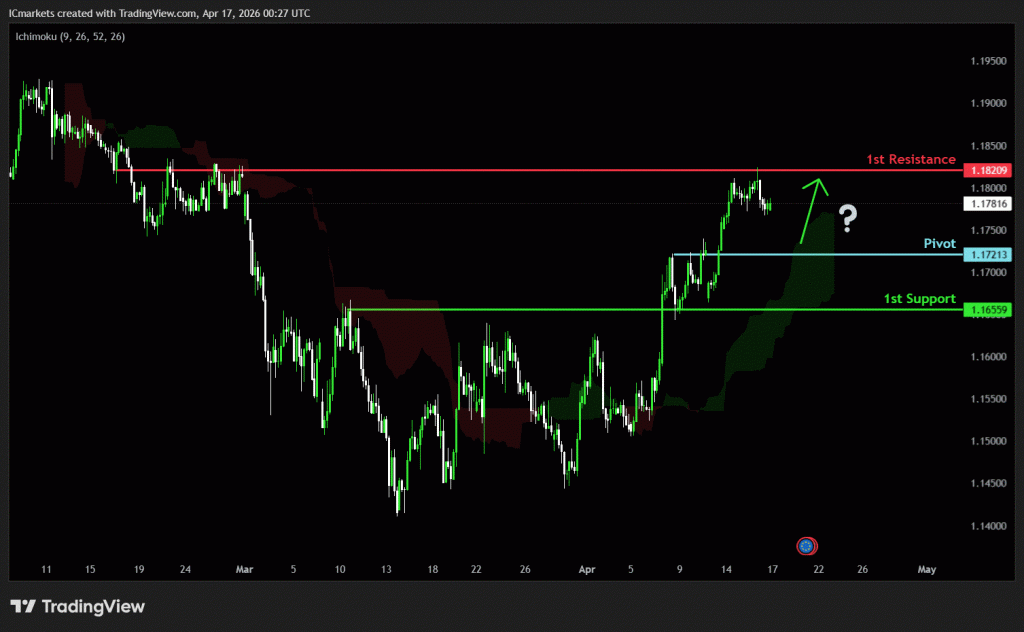The width and height of the screenshot is (1024, 632).
Task: Select the green horizontal support line
Action: coord(600,309)
